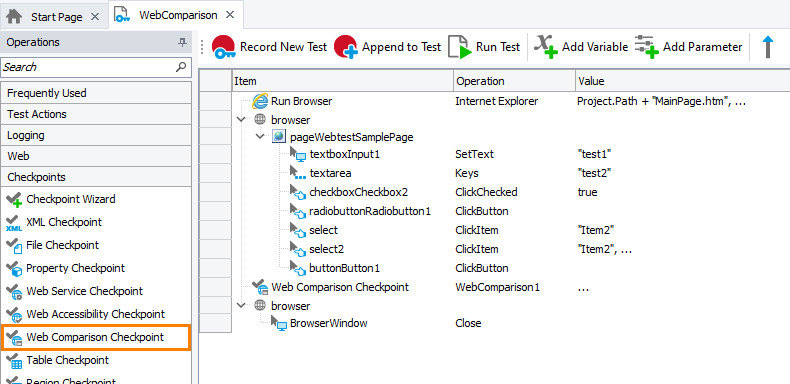This screenshot has height=384, width=790.
Task: Click the search magnifier icon
Action: (180, 67)
